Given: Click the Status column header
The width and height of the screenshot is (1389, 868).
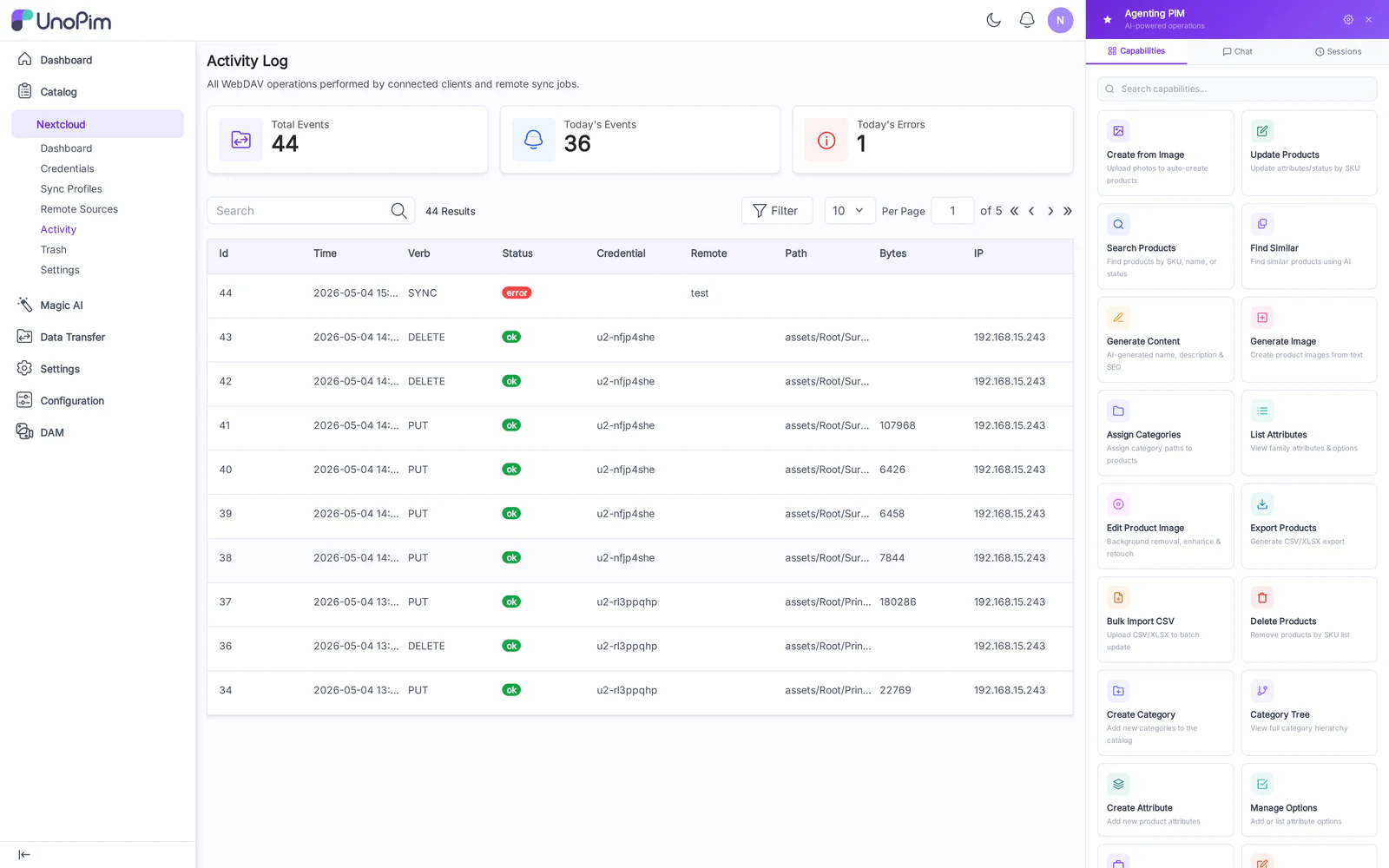Looking at the screenshot, I should (x=517, y=253).
